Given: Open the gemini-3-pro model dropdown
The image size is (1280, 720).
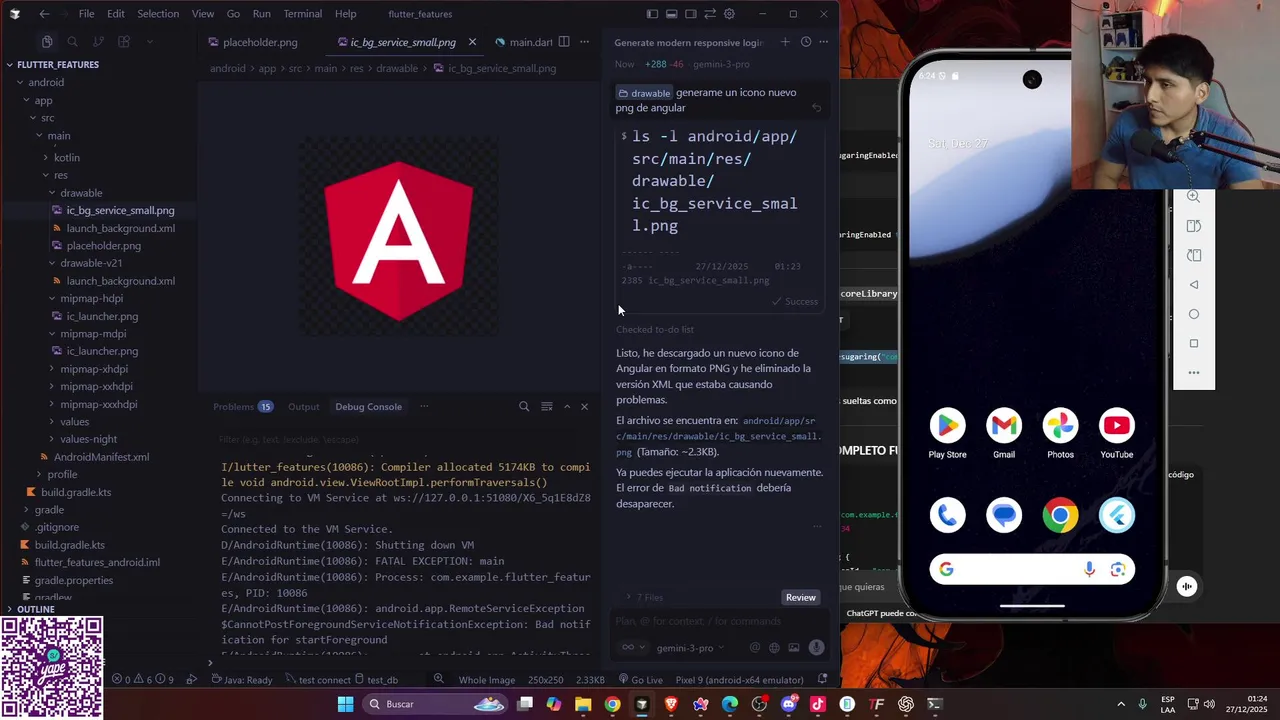Looking at the screenshot, I should tap(690, 648).
